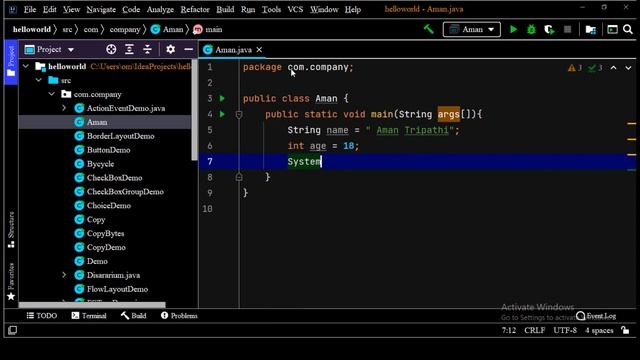The height and width of the screenshot is (360, 640).
Task: Click the CRLF line separator setting
Action: tap(534, 330)
